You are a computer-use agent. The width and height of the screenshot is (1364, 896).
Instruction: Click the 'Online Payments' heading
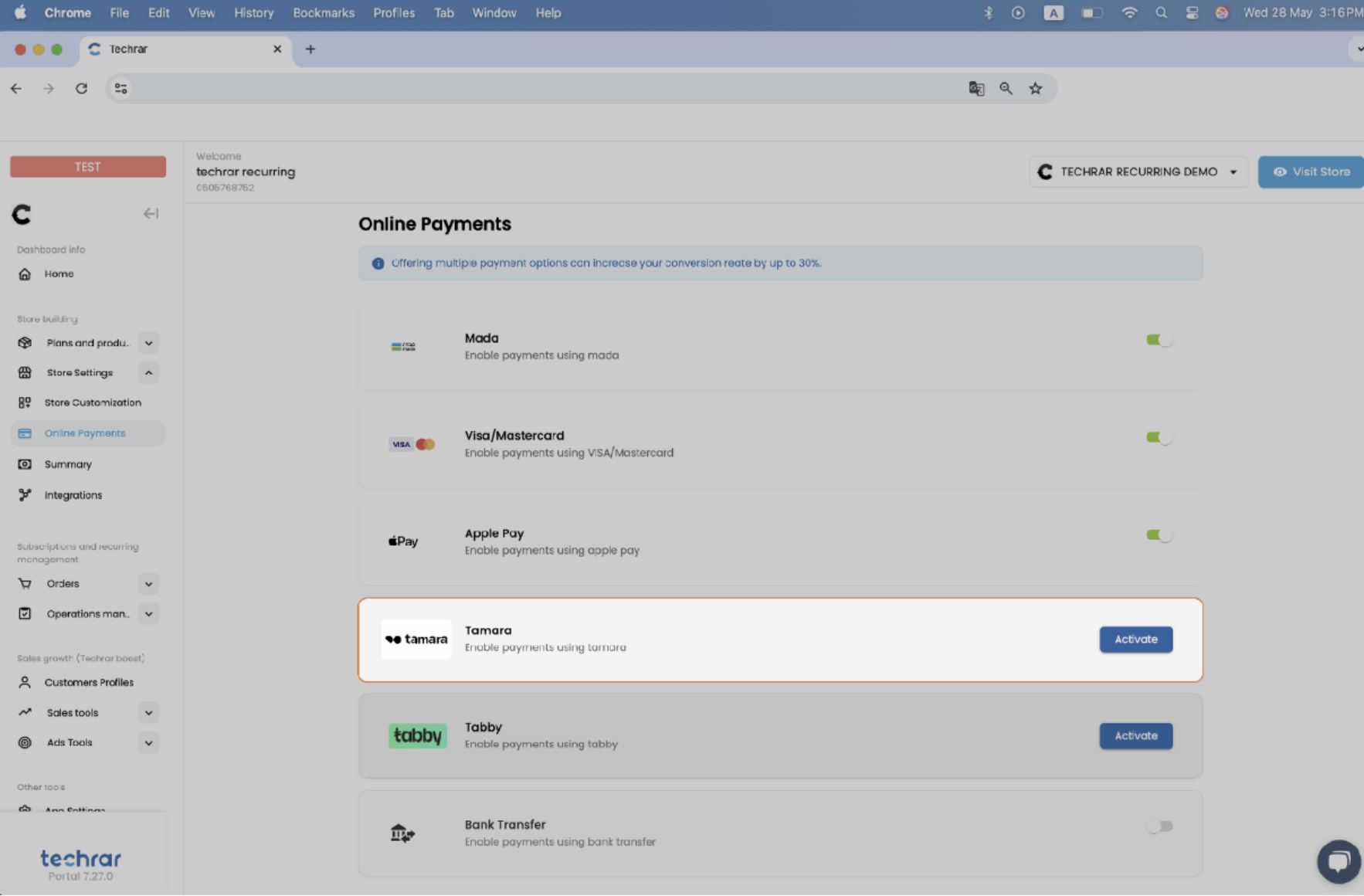(x=435, y=224)
